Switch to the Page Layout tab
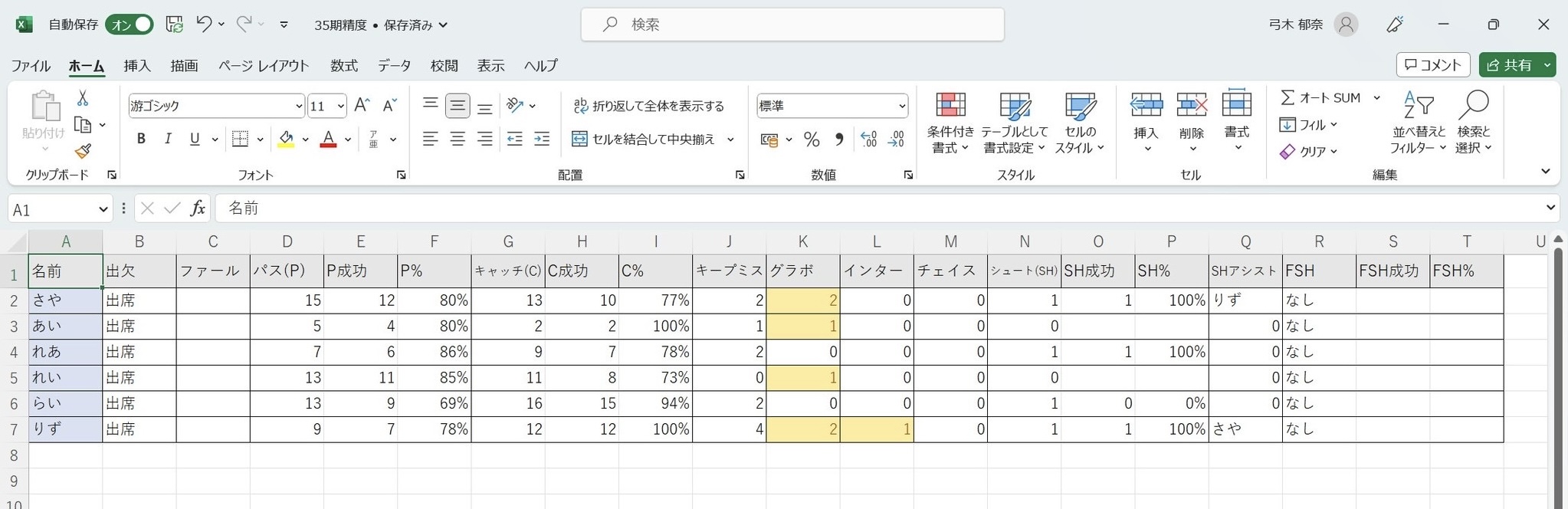The image size is (1568, 509). (263, 66)
